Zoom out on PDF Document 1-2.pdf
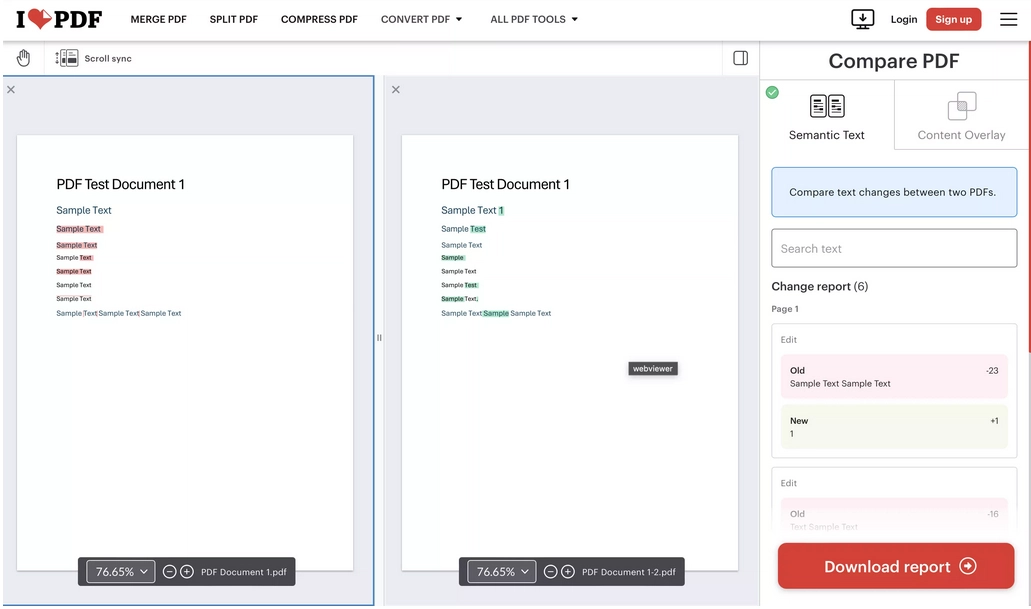The width and height of the screenshot is (1031, 609). point(551,572)
